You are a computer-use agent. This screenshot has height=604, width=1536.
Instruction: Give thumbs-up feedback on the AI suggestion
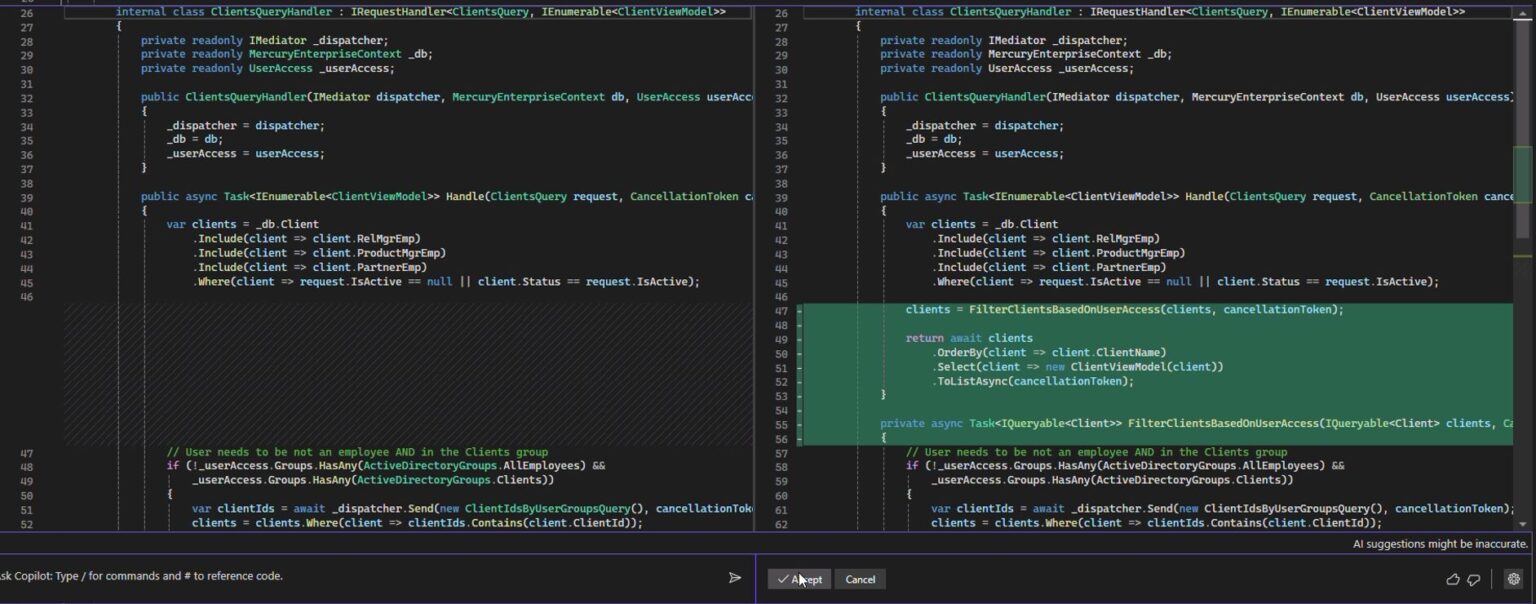click(1452, 579)
